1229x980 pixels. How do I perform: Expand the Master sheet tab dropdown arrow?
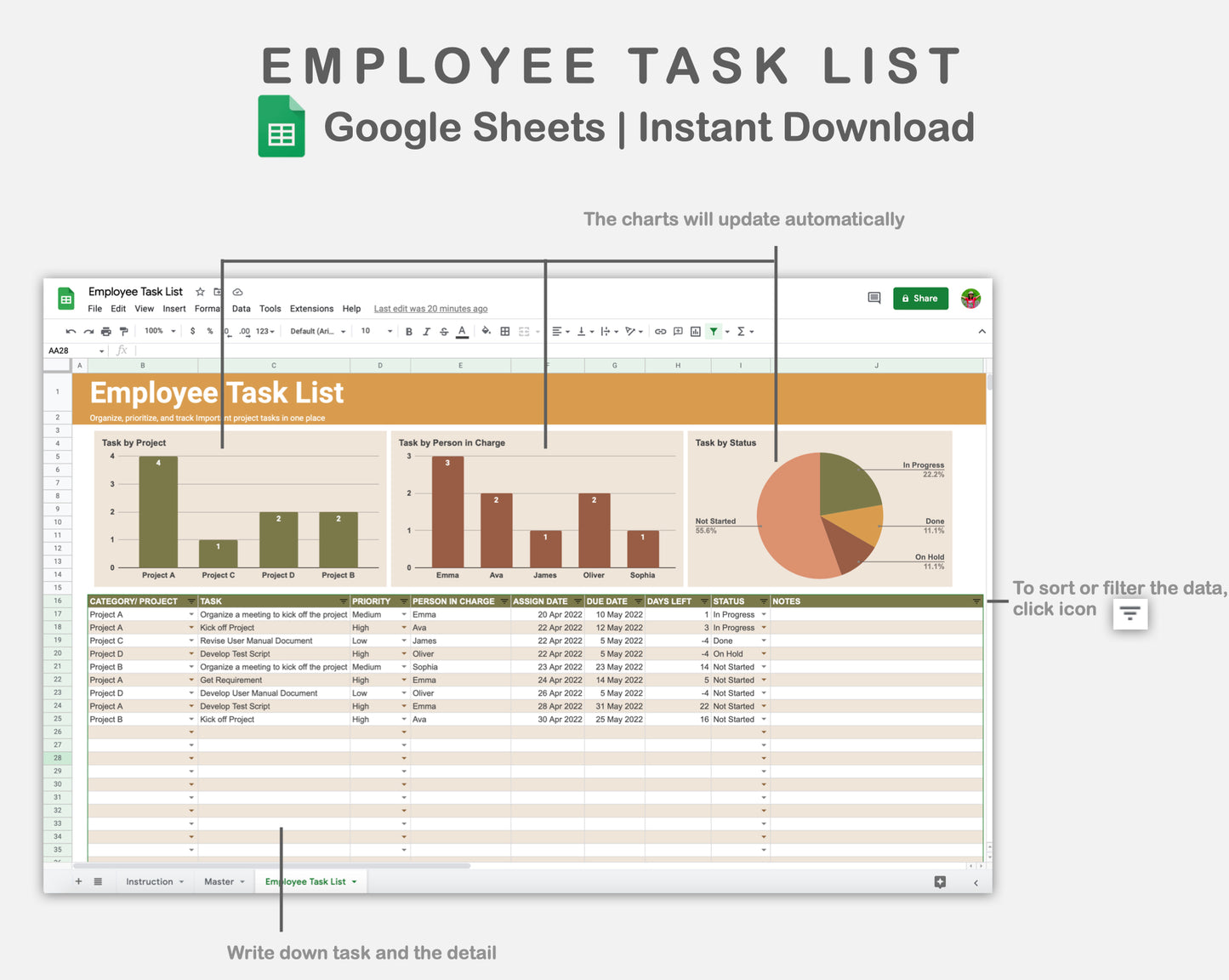(241, 881)
